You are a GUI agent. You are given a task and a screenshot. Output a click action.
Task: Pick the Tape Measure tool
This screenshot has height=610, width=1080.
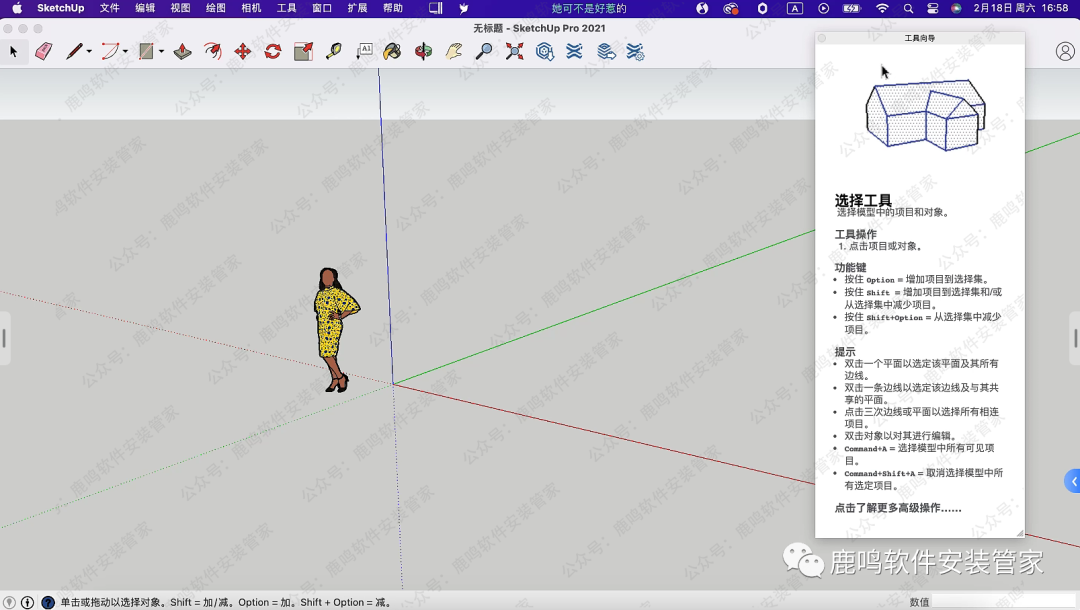coord(333,51)
